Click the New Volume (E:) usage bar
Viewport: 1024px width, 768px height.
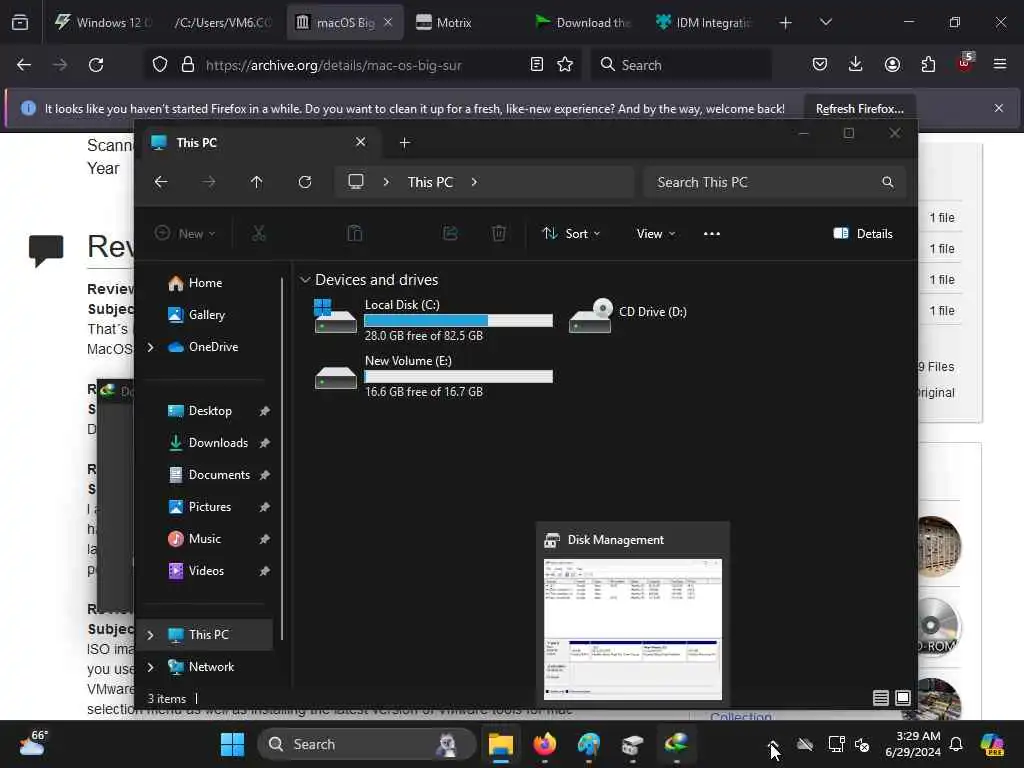[458, 376]
